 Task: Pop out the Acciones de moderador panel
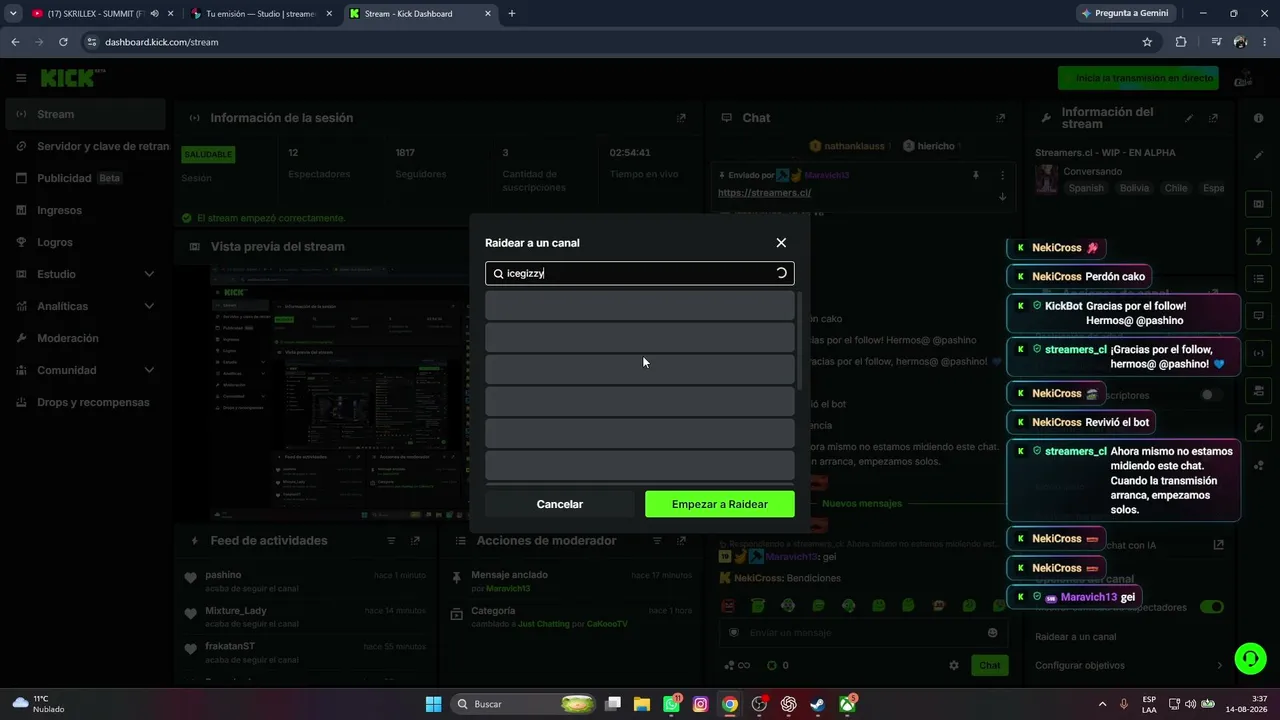(681, 541)
